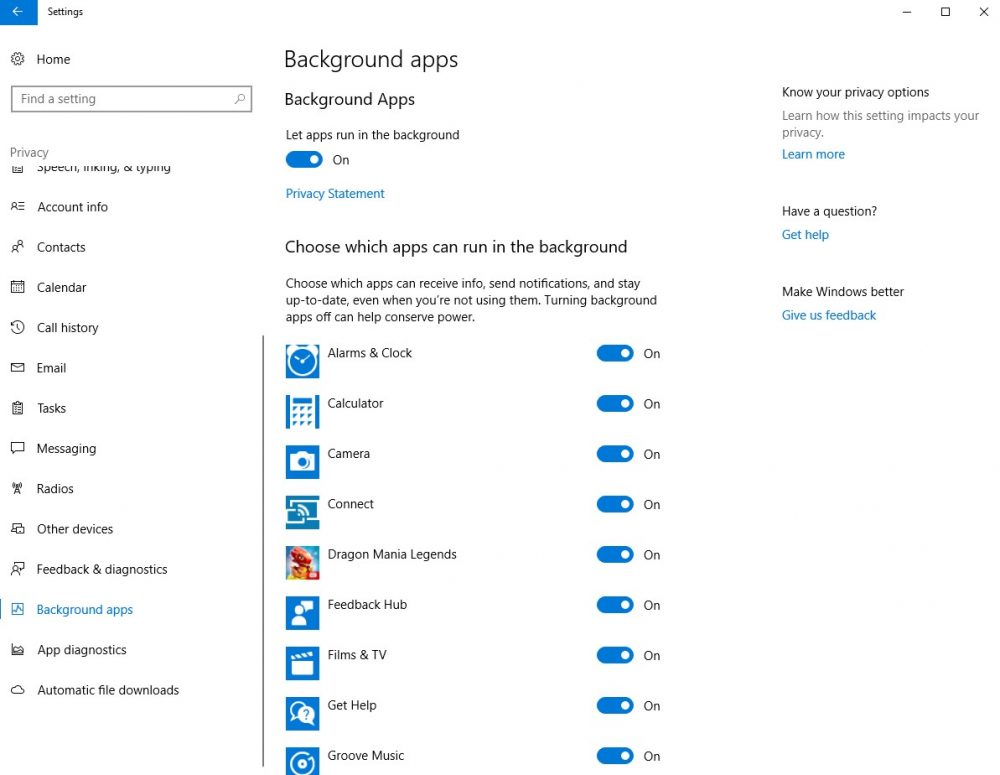Click the Connect app icon
Viewport: 1000px width, 775px height.
click(302, 512)
